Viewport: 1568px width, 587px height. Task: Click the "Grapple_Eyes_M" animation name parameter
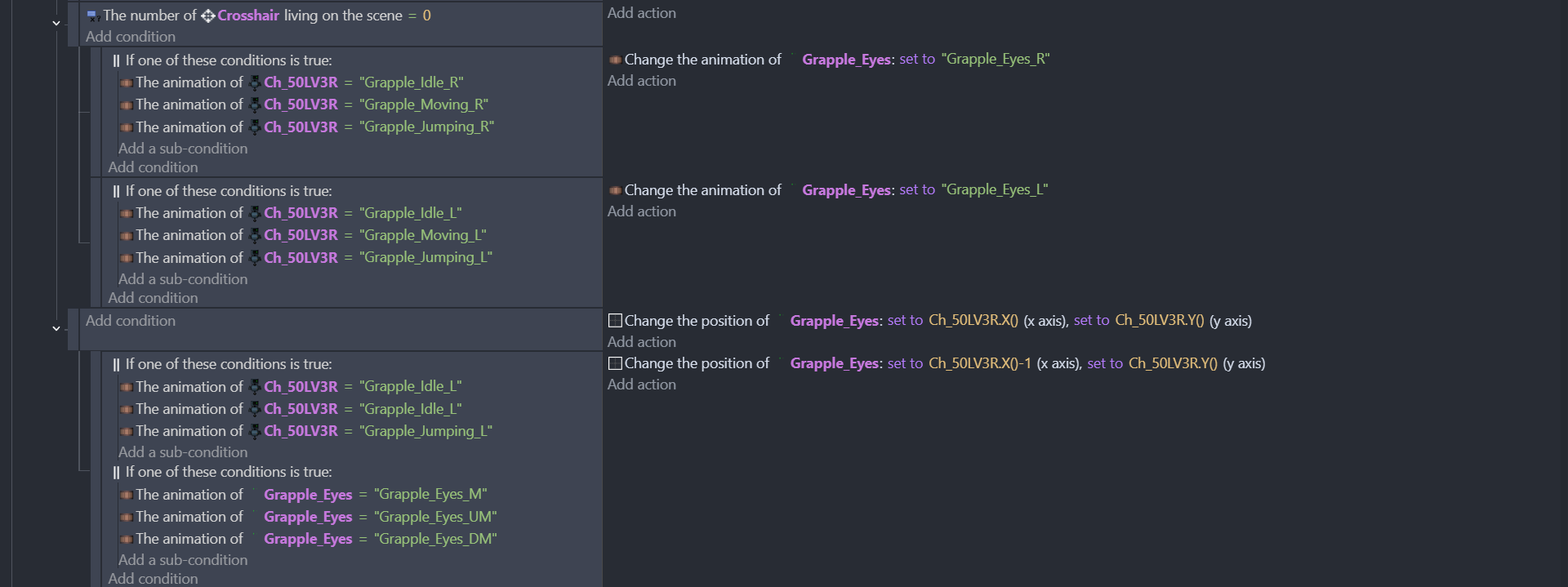click(x=430, y=495)
